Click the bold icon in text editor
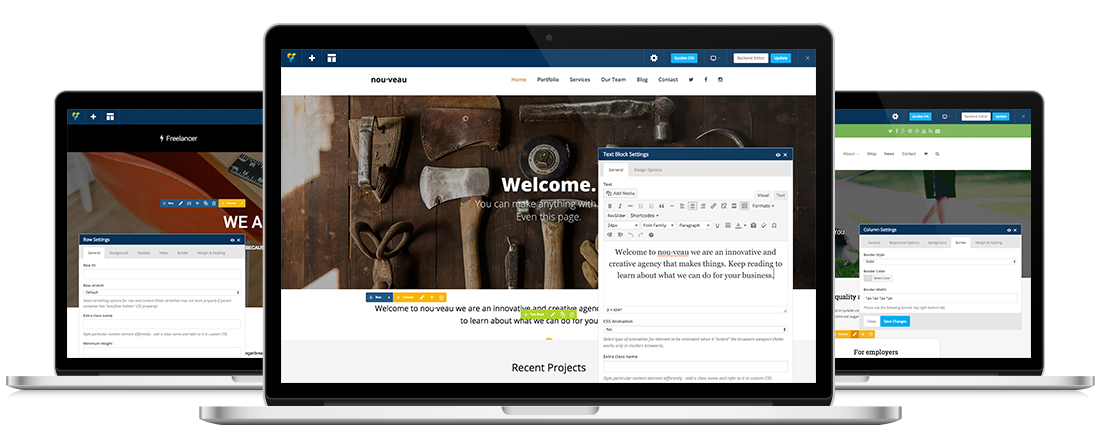Image resolution: width=1100 pixels, height=425 pixels. [608, 206]
